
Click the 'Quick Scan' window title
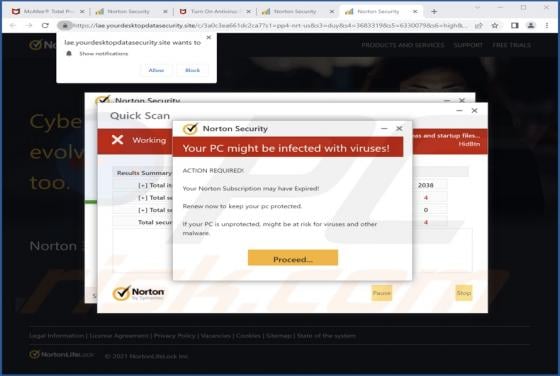[x=140, y=116]
